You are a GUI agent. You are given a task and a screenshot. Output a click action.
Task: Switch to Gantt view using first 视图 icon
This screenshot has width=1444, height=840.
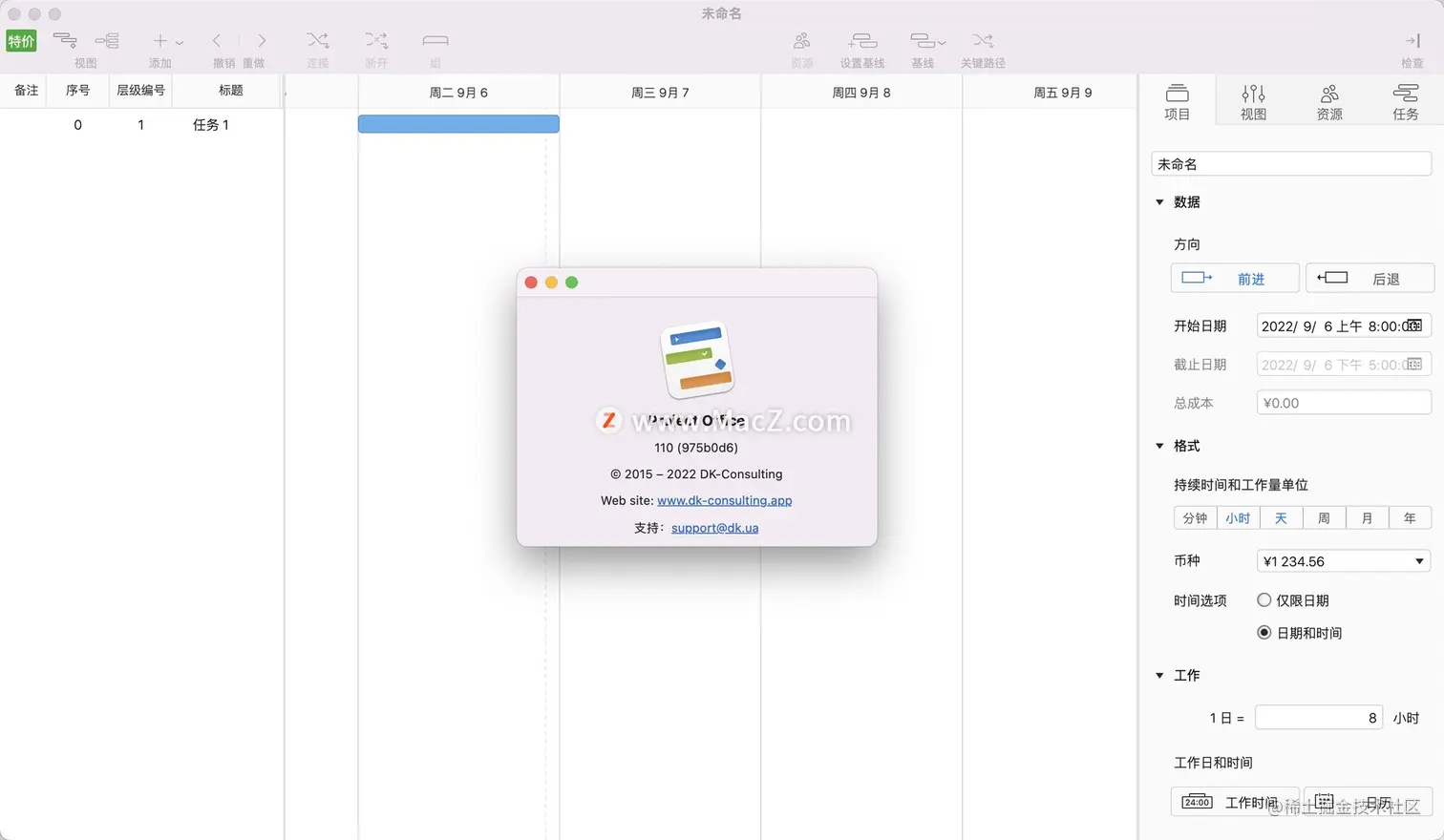pyautogui.click(x=65, y=40)
